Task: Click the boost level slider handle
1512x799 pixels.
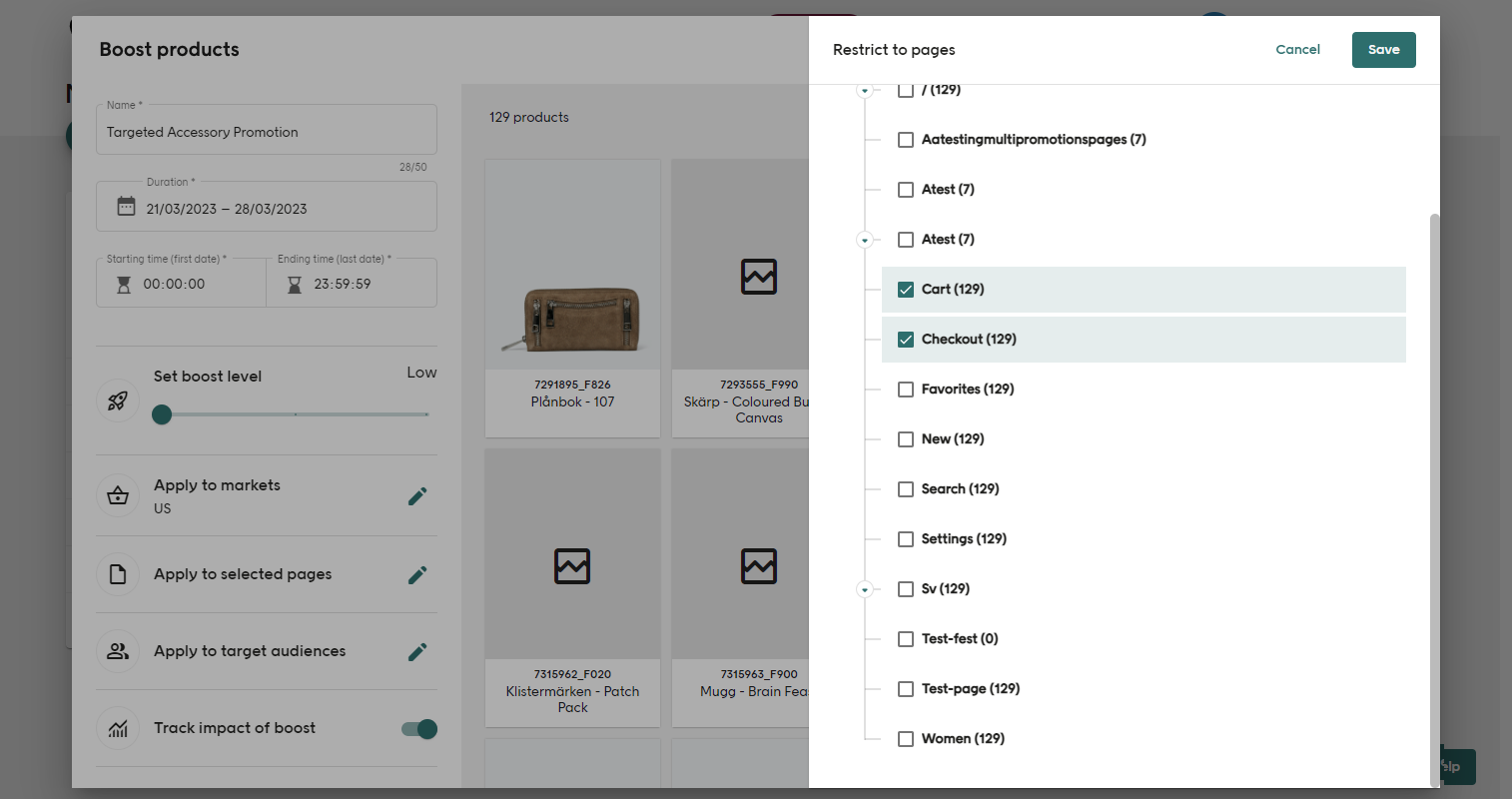Action: (162, 414)
